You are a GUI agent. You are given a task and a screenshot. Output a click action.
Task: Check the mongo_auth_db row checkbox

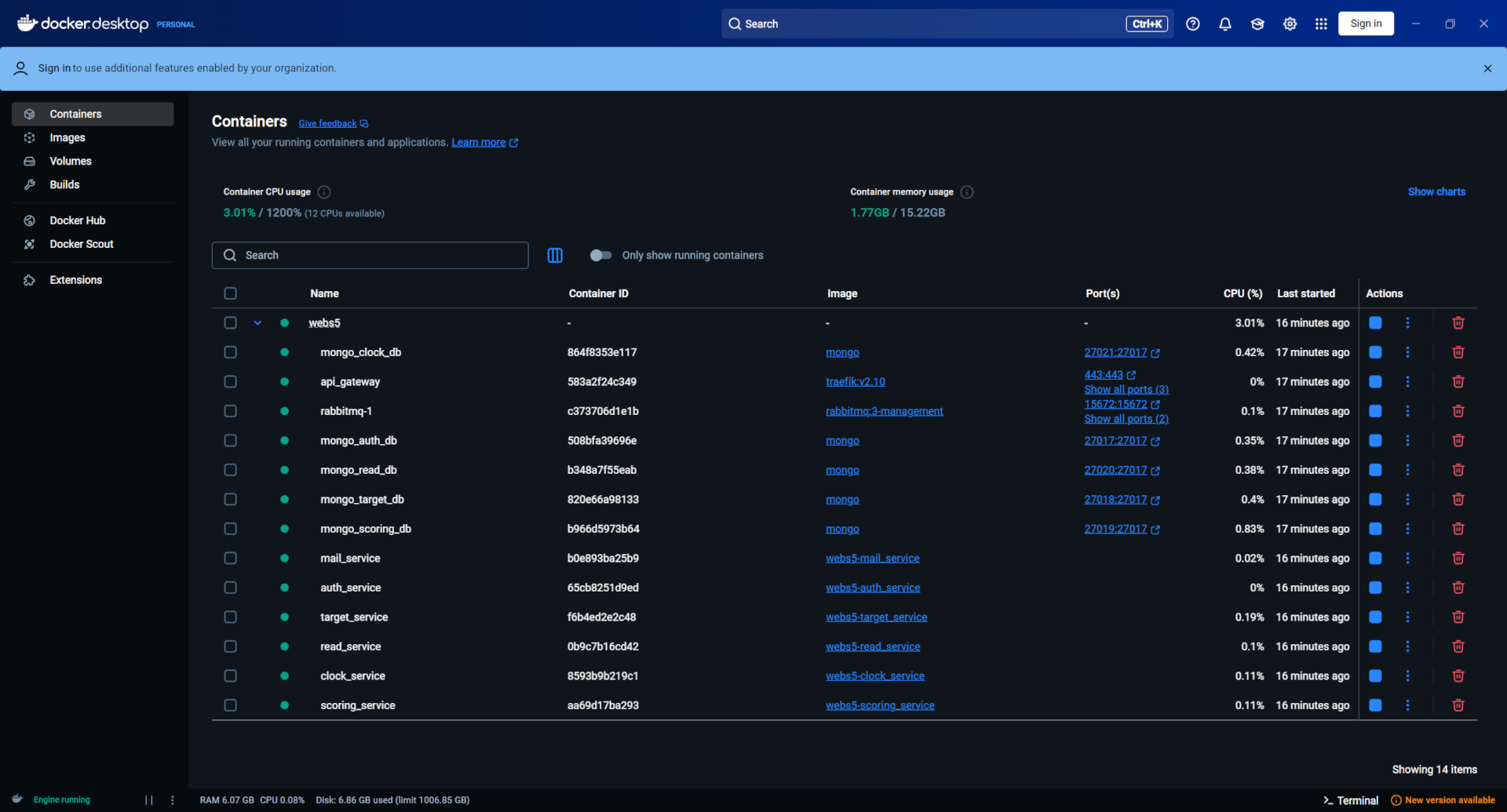[x=230, y=440]
